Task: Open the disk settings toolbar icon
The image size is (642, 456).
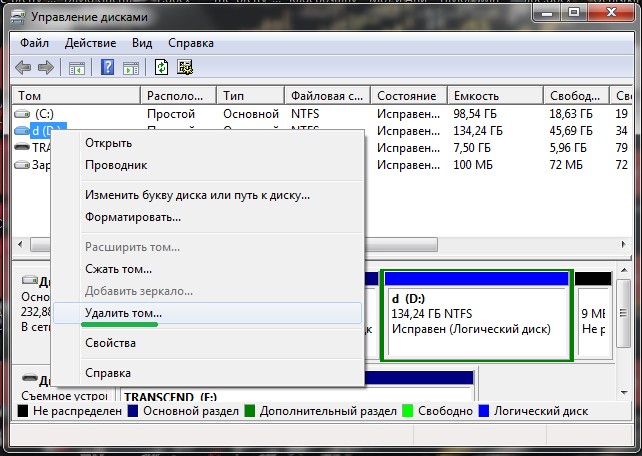Action: click(x=185, y=67)
